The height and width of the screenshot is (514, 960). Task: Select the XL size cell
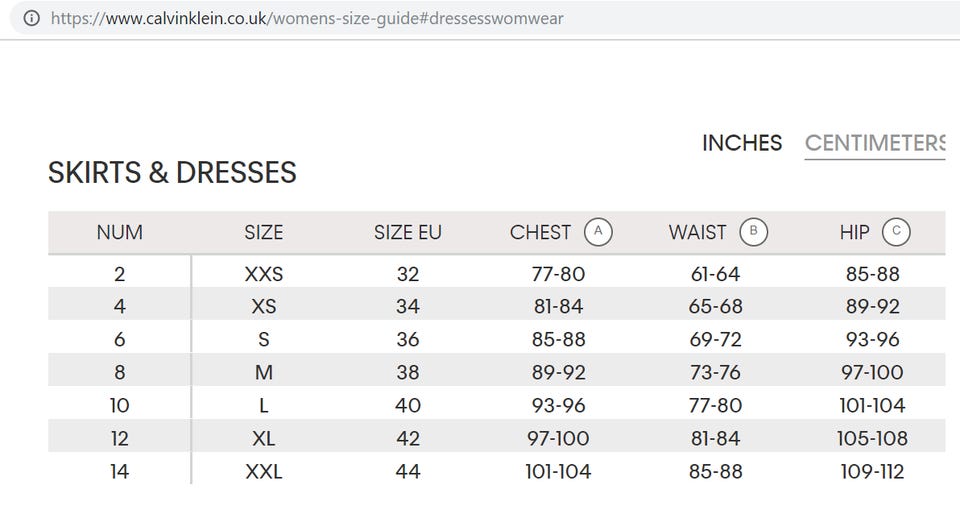point(264,439)
